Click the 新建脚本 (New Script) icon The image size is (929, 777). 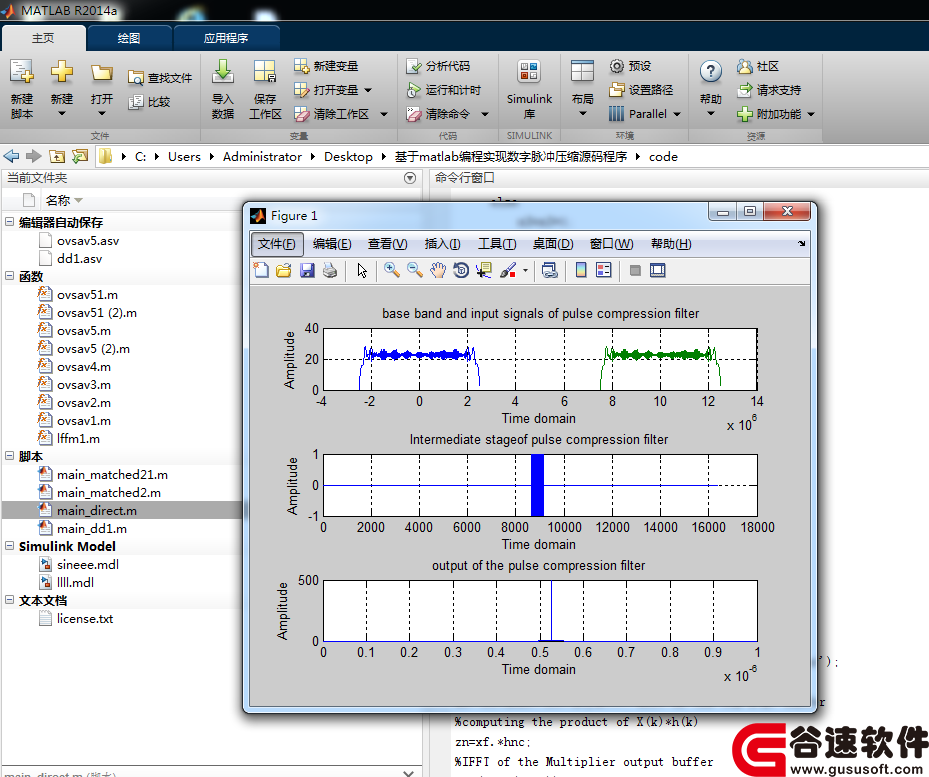pos(22,72)
